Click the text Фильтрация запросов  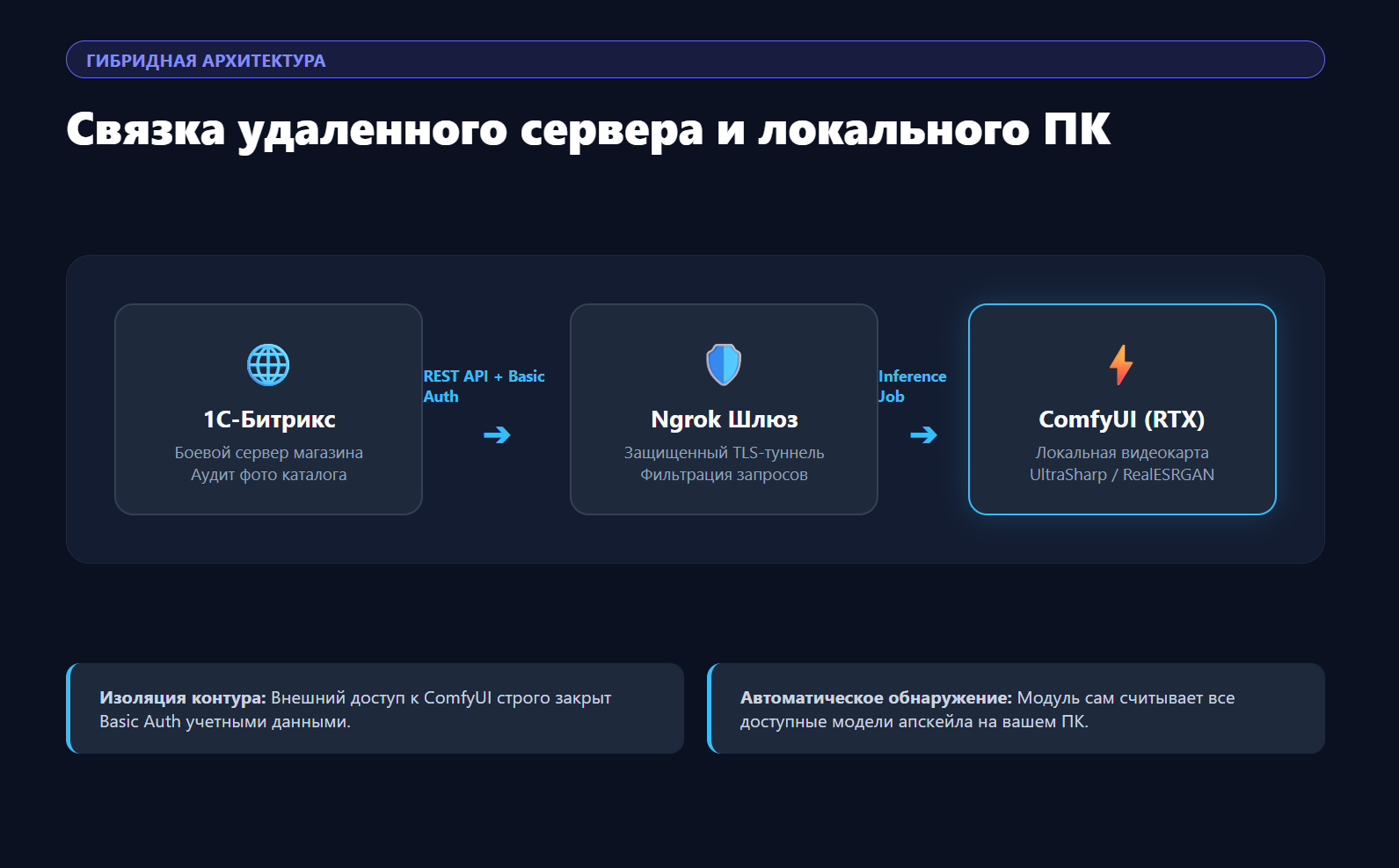[725, 475]
